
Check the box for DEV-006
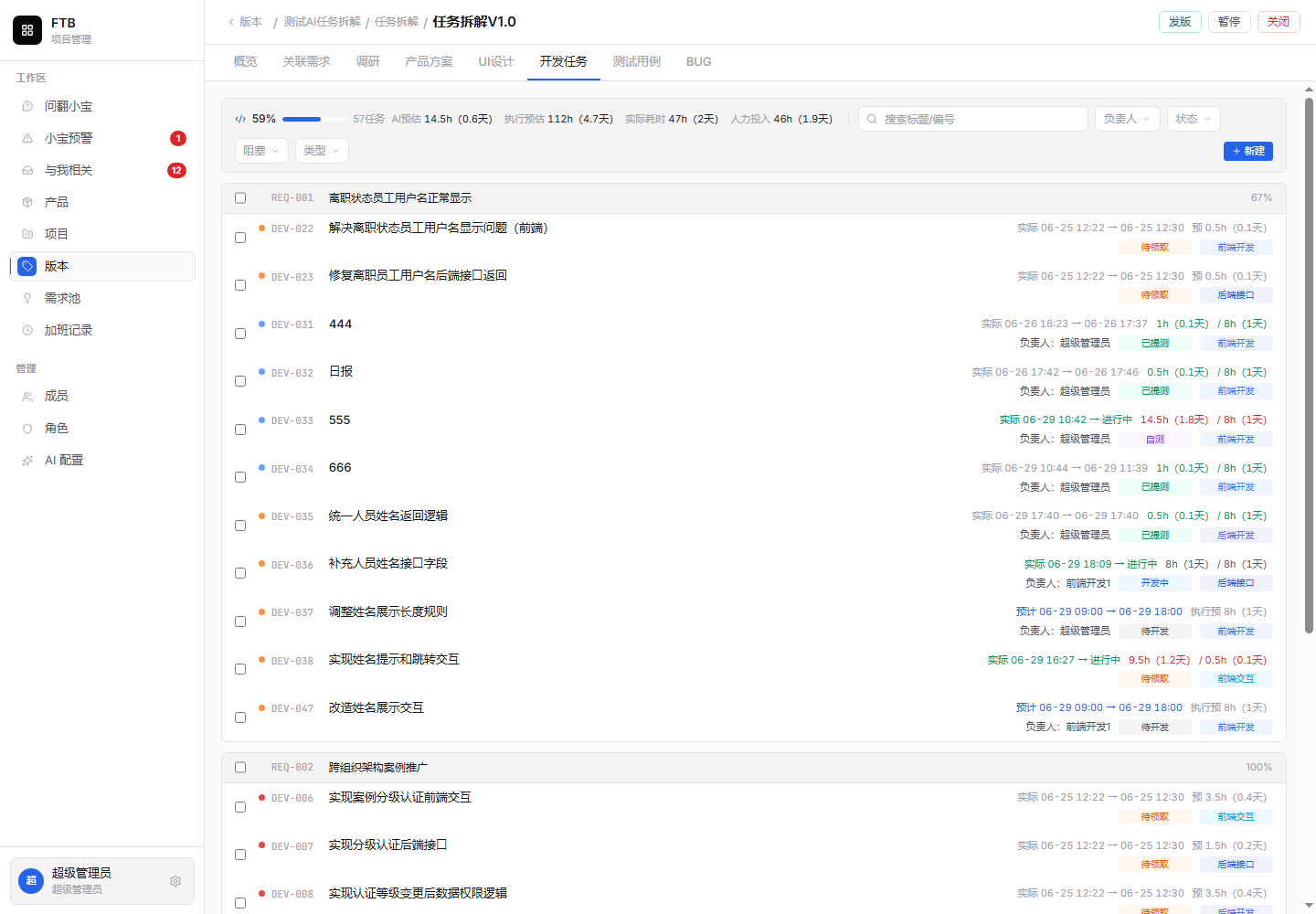pyautogui.click(x=240, y=807)
